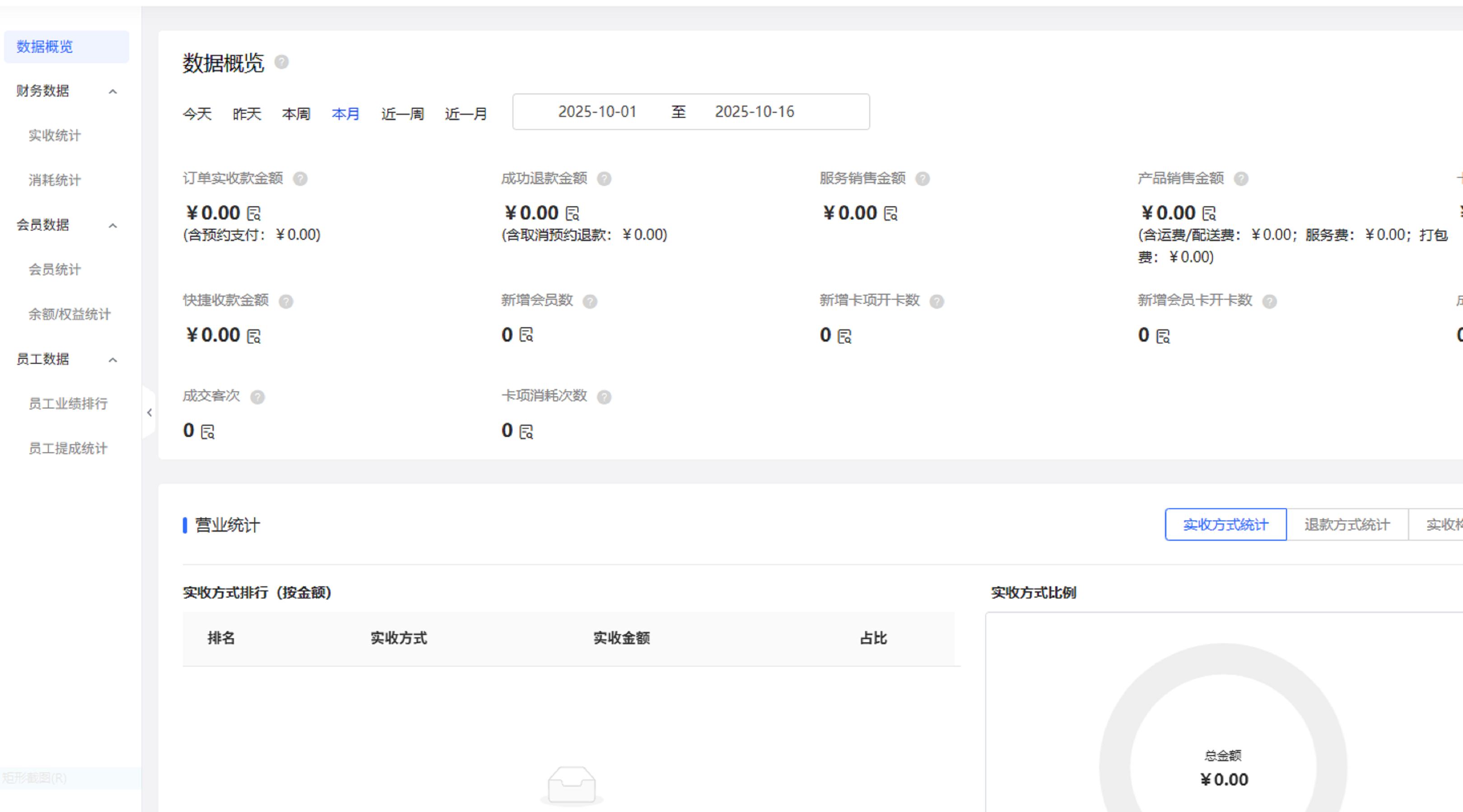Open 员工业绩排行 in the sidebar
This screenshot has height=812, width=1463.
coord(68,404)
